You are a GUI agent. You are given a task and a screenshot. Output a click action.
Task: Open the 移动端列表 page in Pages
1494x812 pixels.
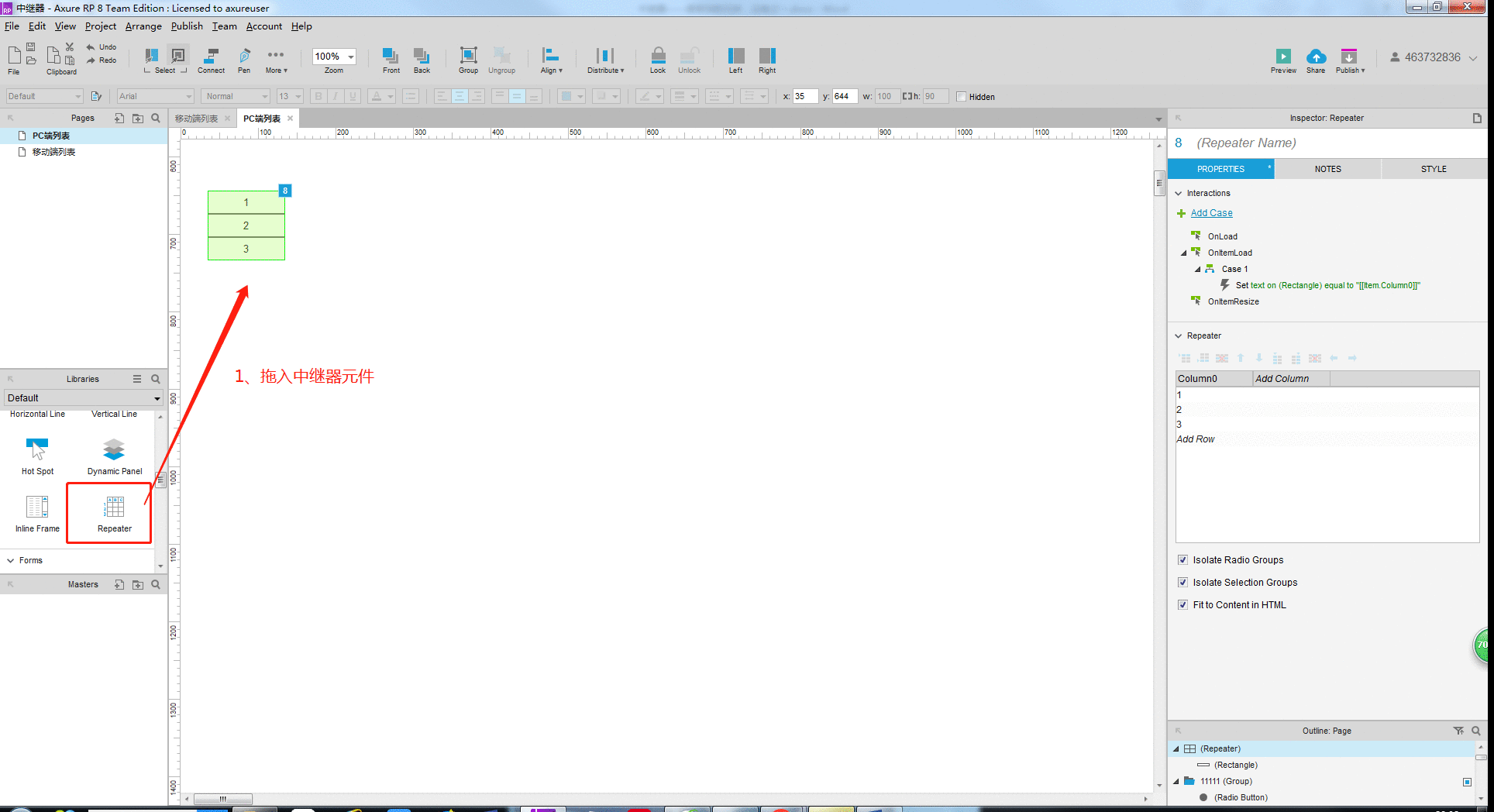tap(53, 153)
